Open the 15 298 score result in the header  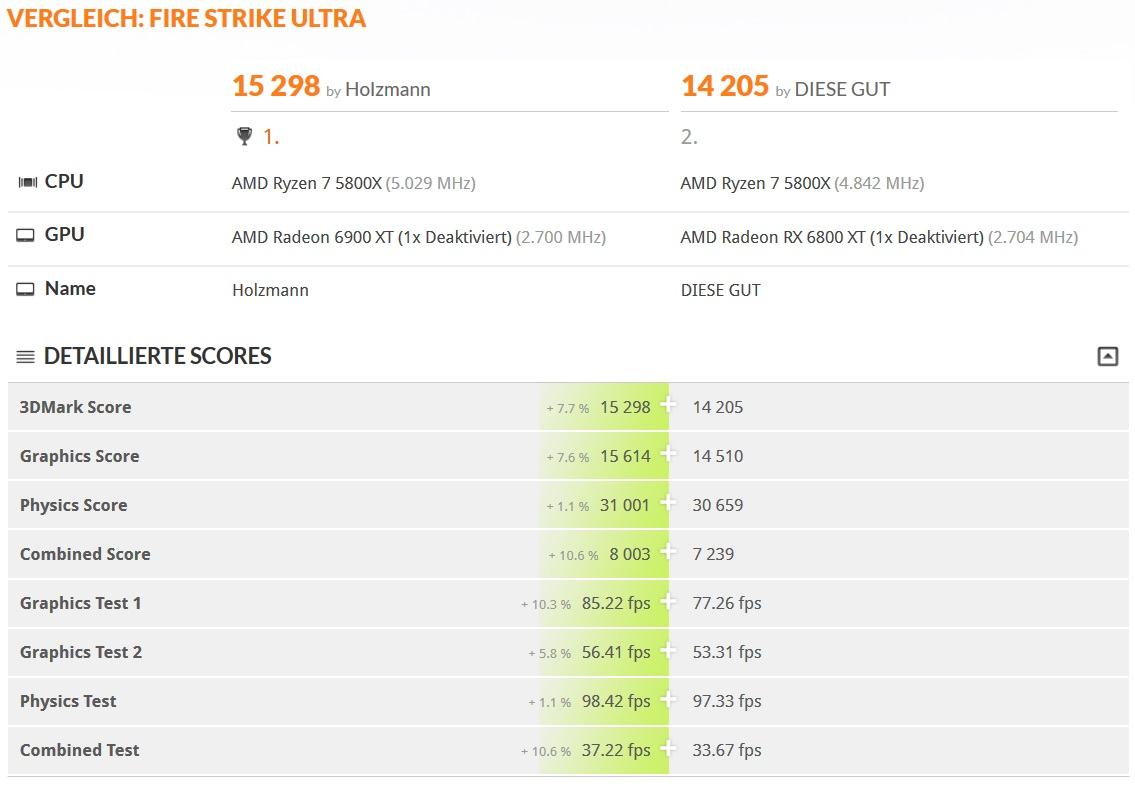click(276, 86)
